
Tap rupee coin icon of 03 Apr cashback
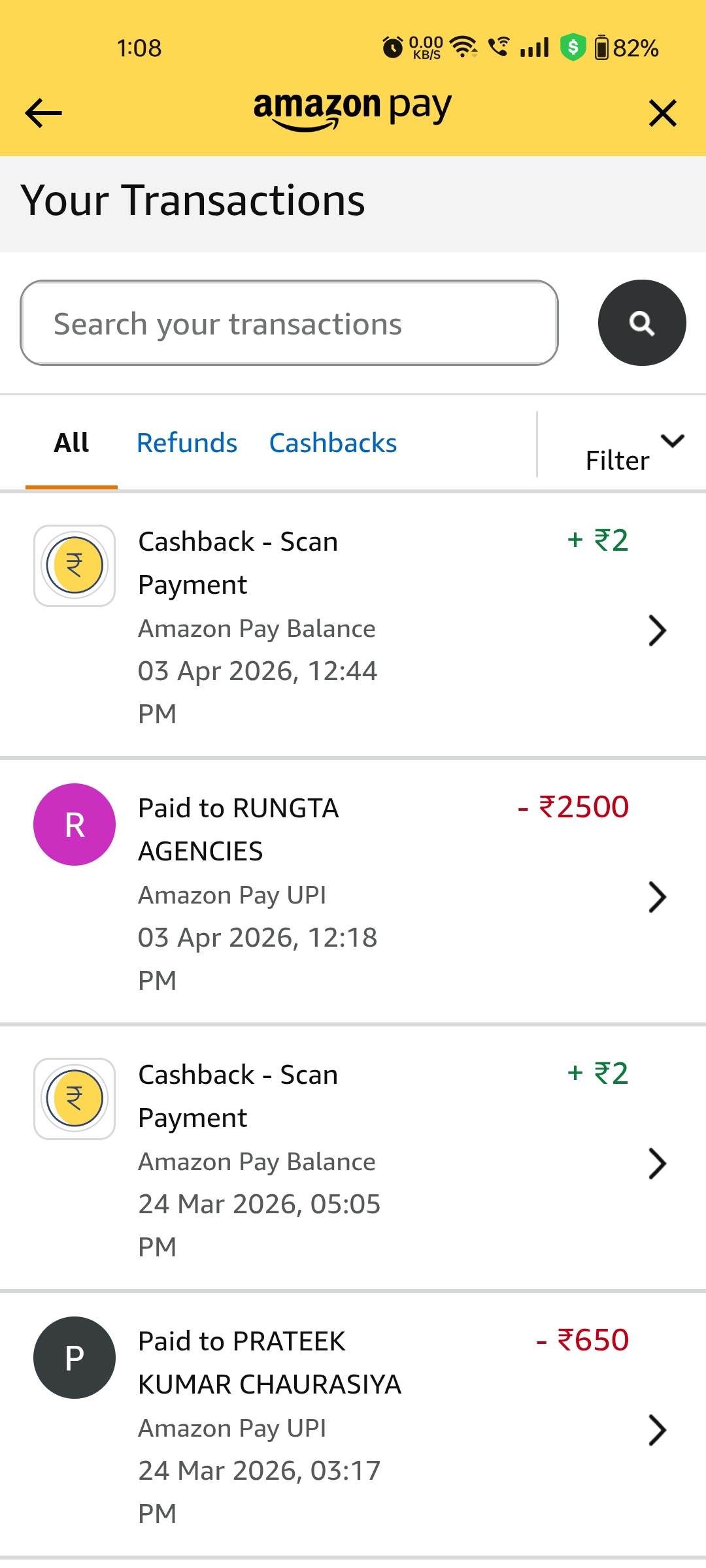pyautogui.click(x=75, y=565)
